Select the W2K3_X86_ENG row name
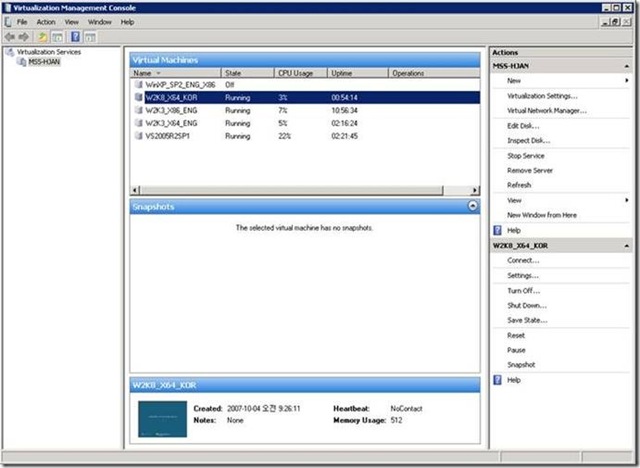Image resolution: width=640 pixels, height=468 pixels. (171, 110)
